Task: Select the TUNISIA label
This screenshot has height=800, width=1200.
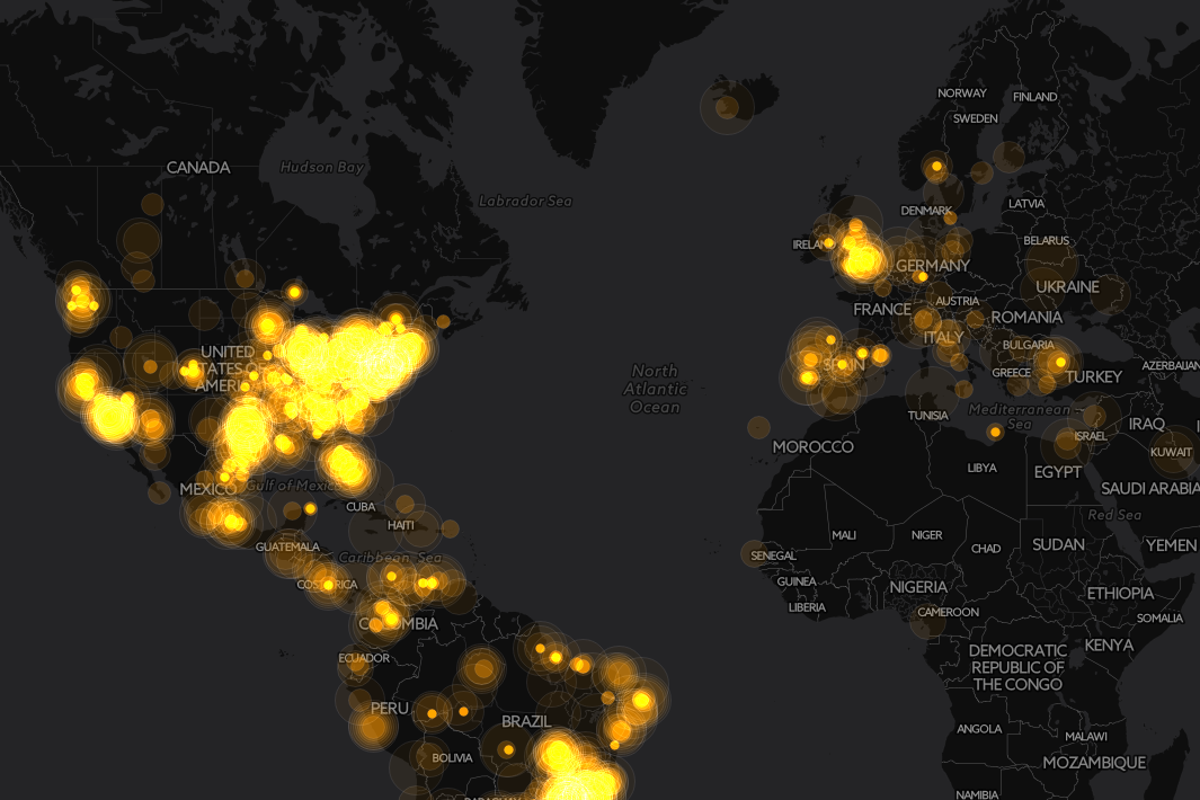Action: 928,415
